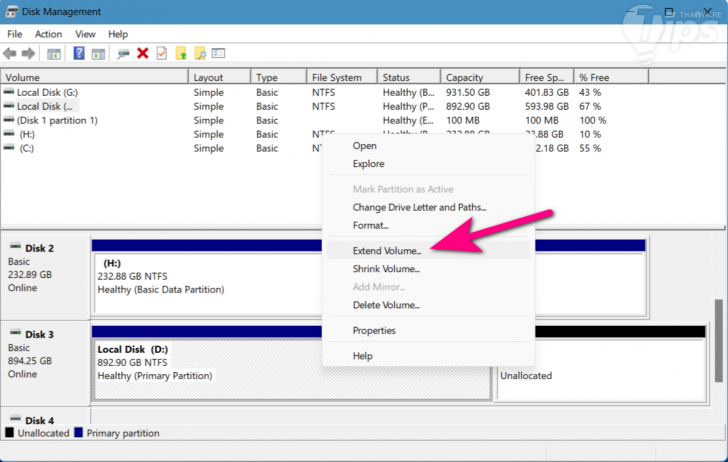Select the Local Disk (D:) partition block

pos(208,370)
